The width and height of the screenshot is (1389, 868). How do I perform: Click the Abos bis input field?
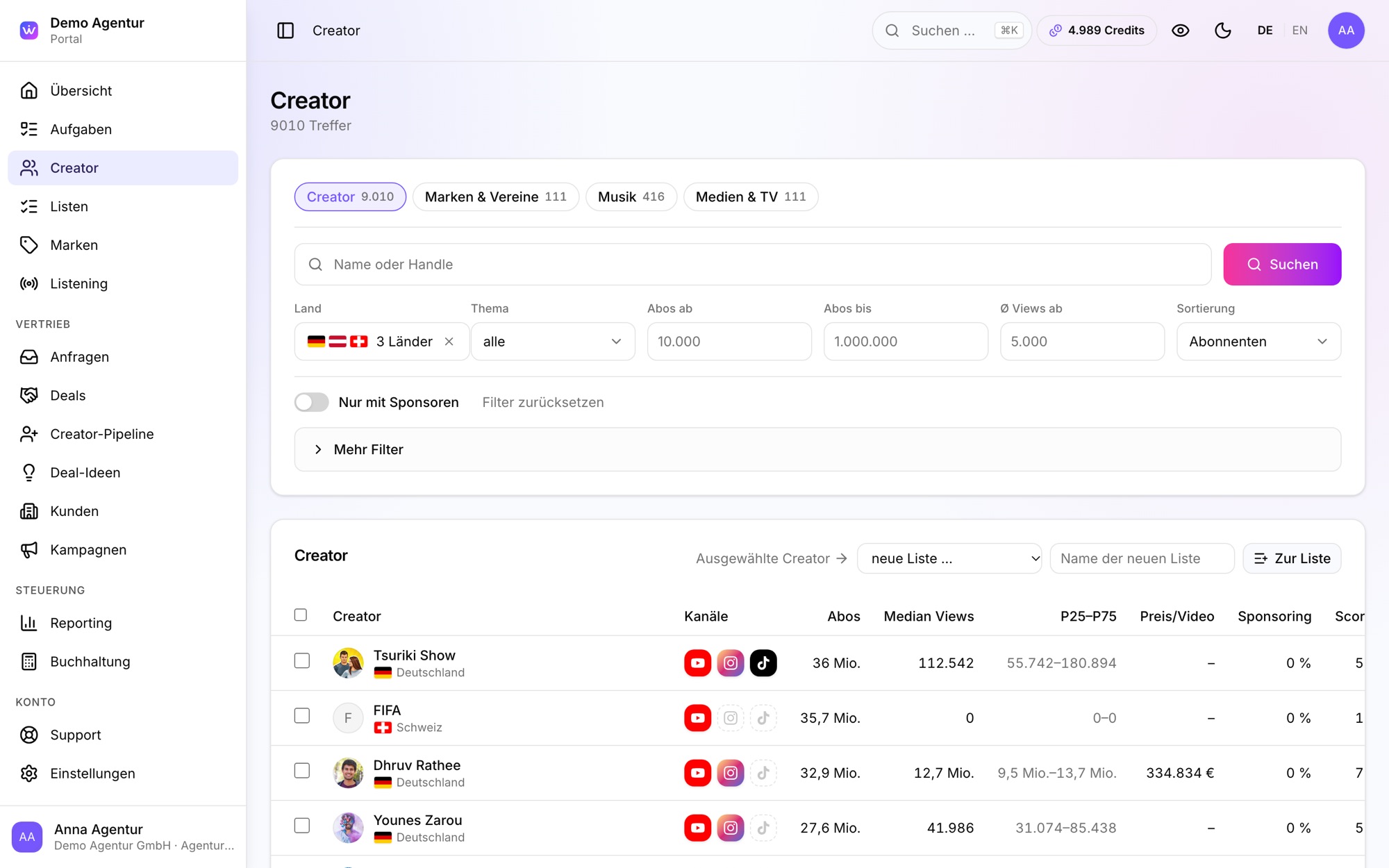point(906,342)
